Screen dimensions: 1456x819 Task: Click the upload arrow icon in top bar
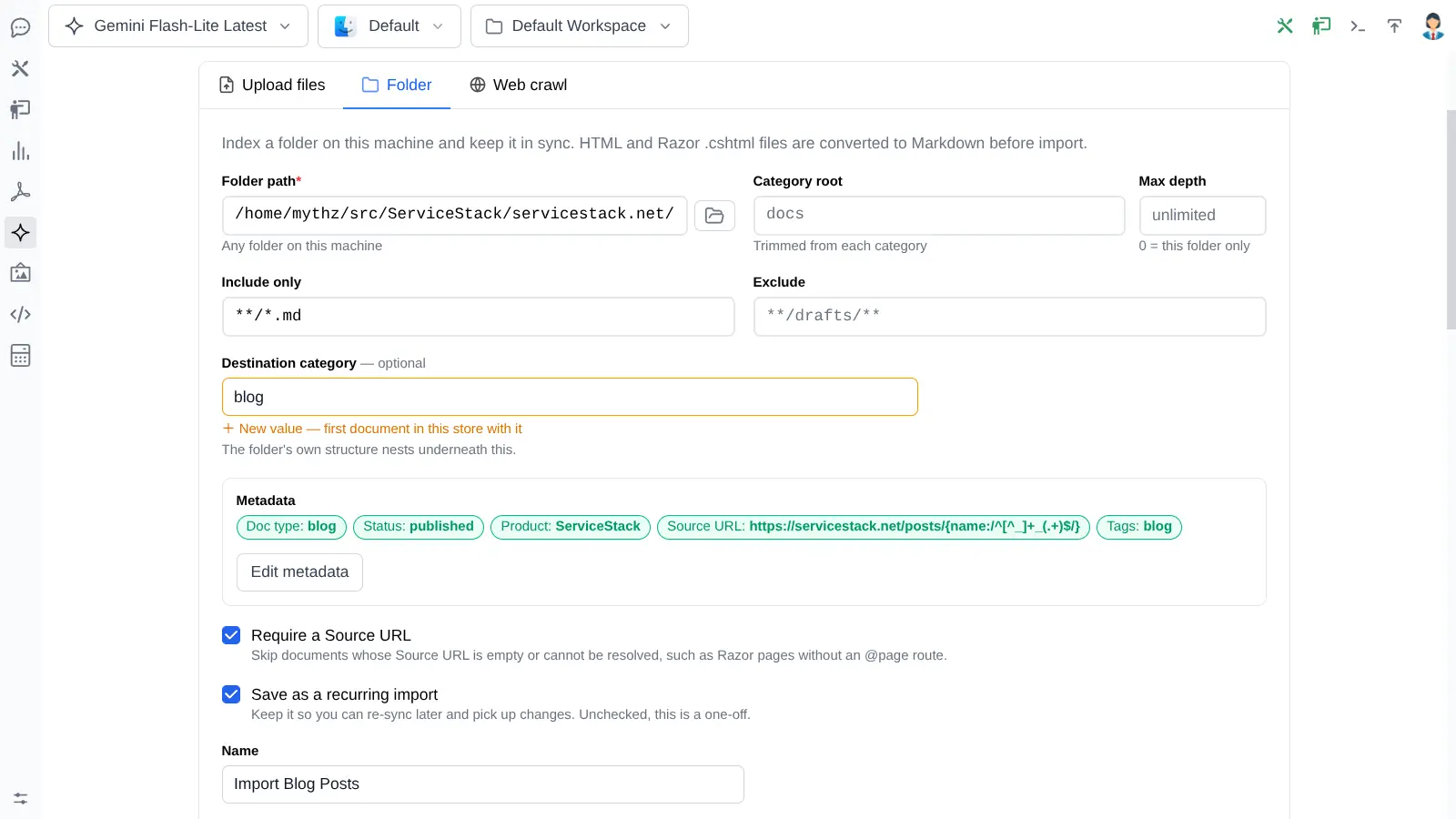coord(1394,25)
